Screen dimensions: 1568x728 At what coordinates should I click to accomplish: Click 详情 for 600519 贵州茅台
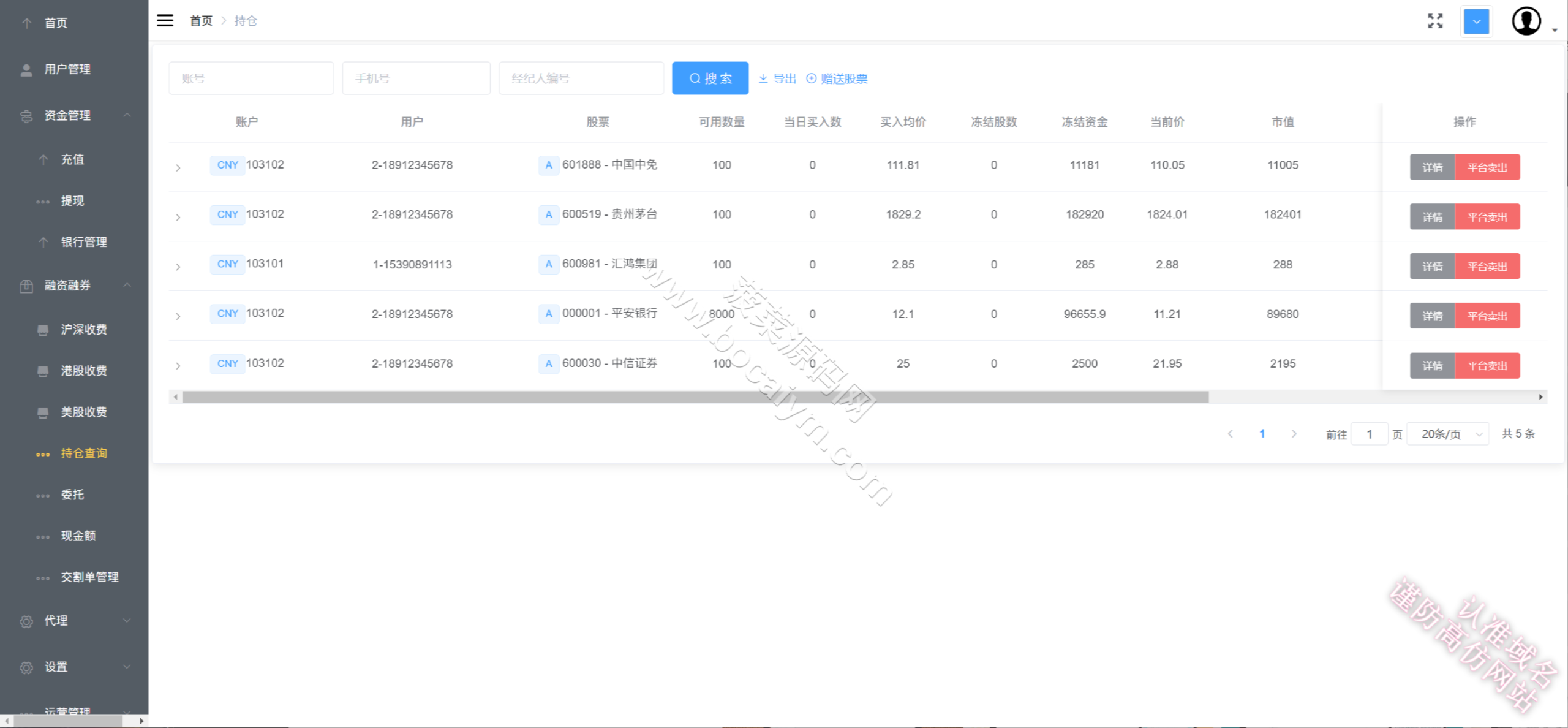[x=1432, y=217]
